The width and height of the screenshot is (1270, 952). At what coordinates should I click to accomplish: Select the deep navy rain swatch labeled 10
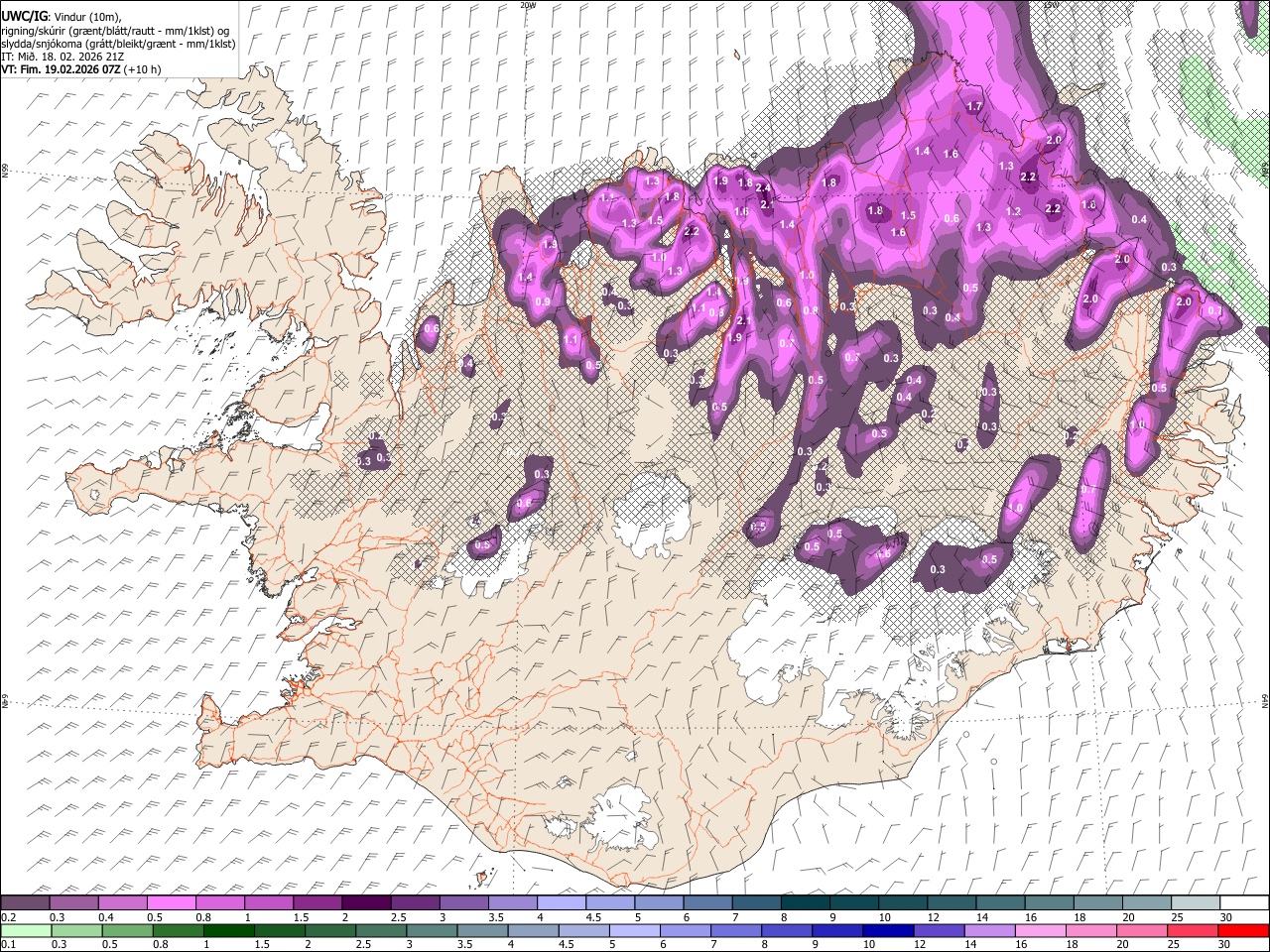(x=887, y=930)
